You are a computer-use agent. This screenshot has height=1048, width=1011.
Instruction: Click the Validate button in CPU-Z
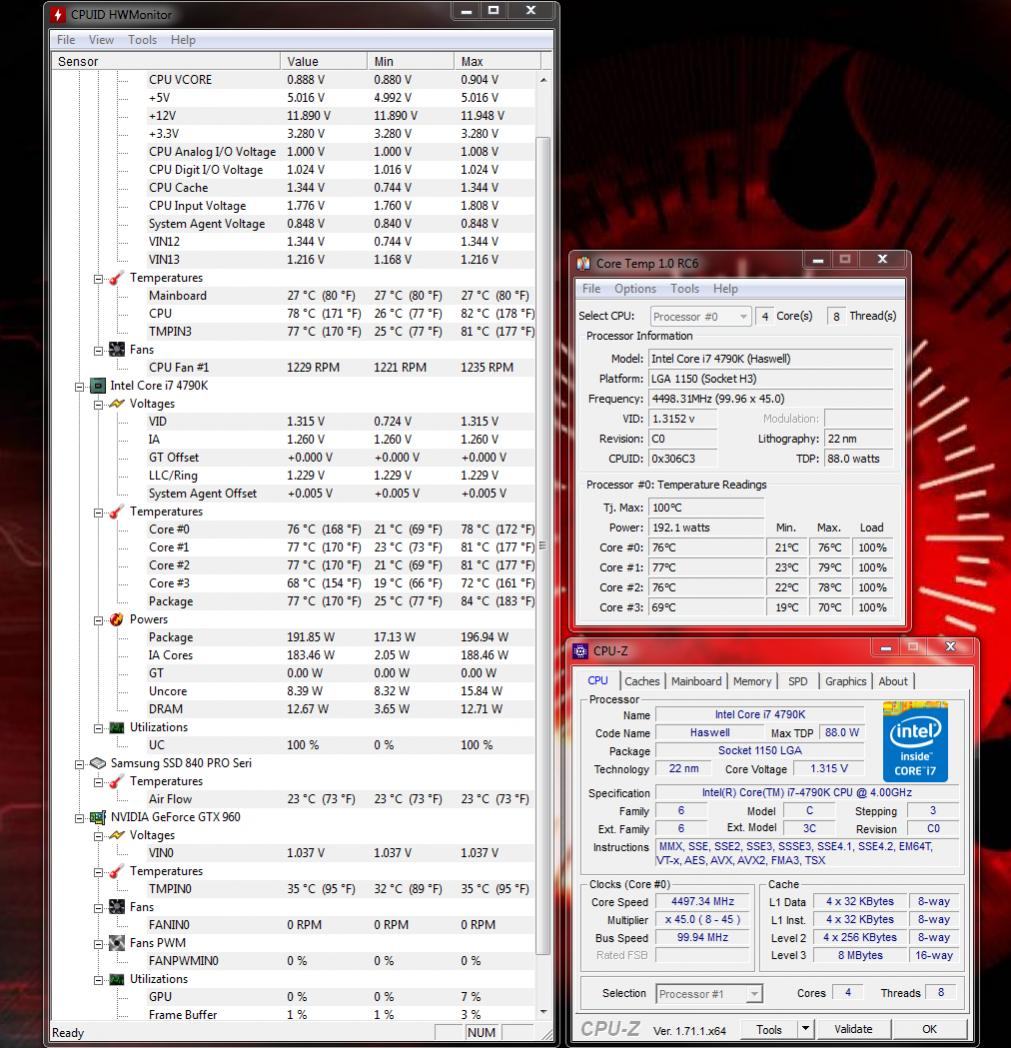(x=853, y=1029)
